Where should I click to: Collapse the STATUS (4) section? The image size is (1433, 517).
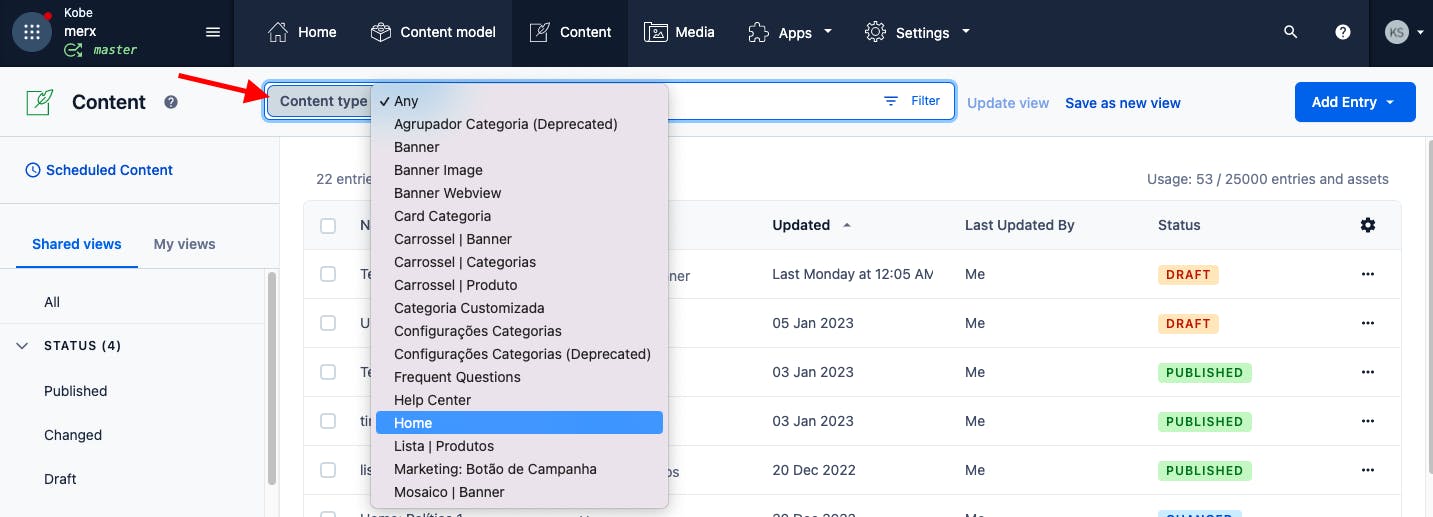point(23,346)
